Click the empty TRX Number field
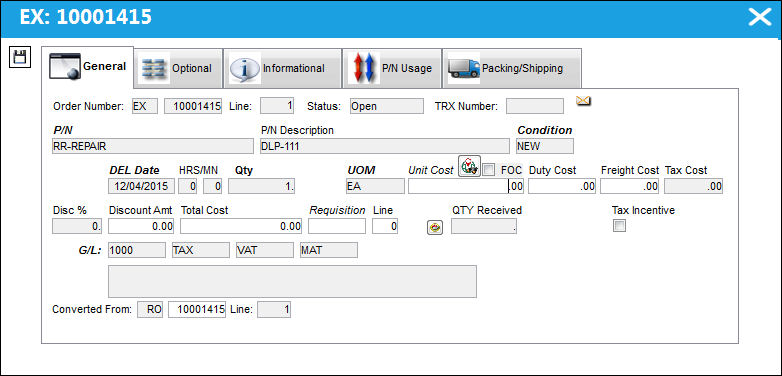The image size is (782, 376). click(535, 106)
